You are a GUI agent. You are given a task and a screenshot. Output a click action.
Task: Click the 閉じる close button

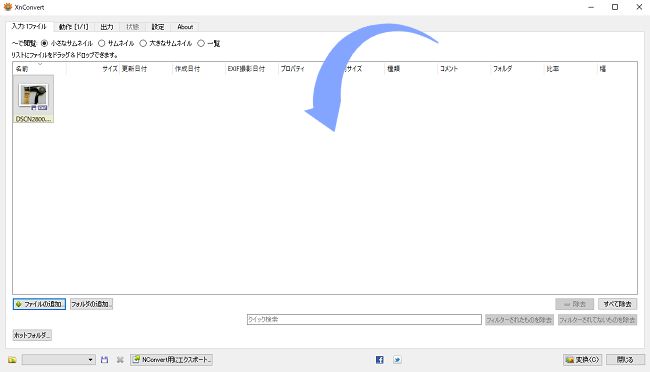[x=625, y=360]
